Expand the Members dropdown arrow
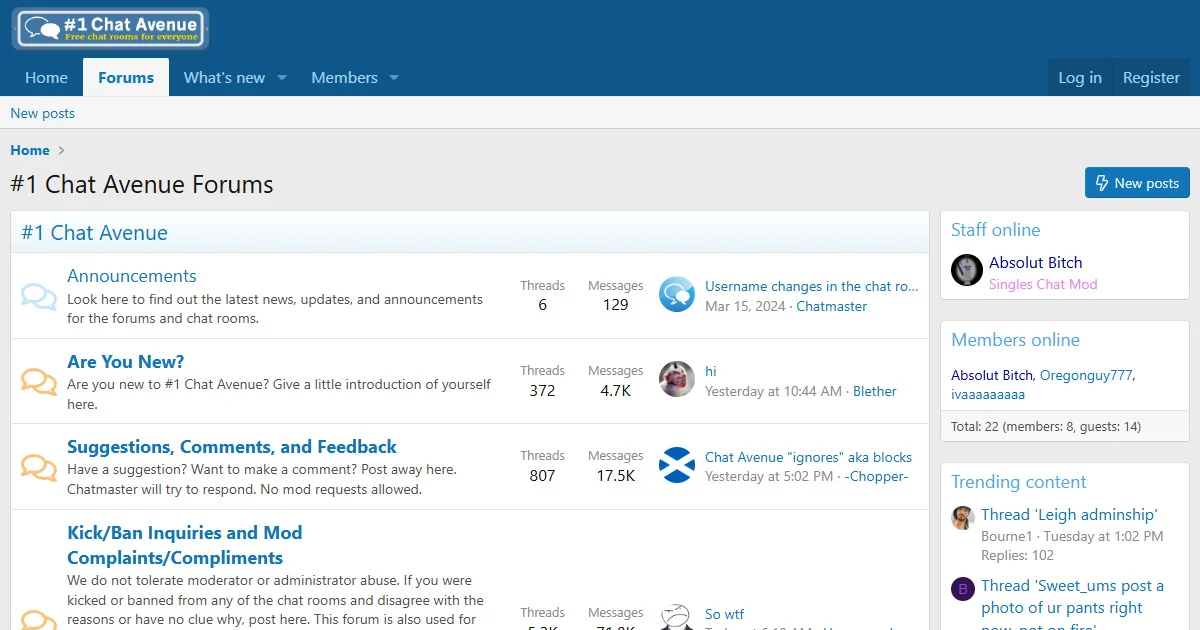1200x630 pixels. pos(394,78)
